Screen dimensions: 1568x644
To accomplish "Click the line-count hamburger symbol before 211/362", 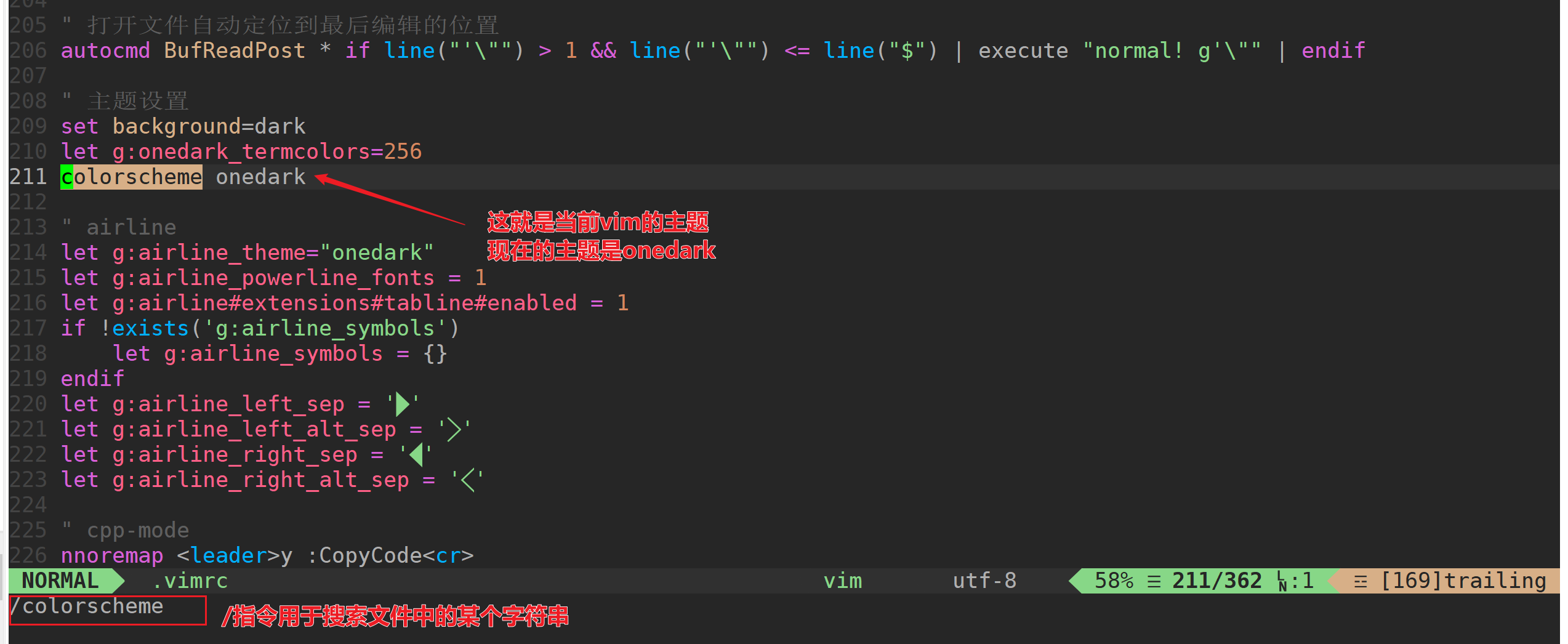I will pyautogui.click(x=1154, y=581).
